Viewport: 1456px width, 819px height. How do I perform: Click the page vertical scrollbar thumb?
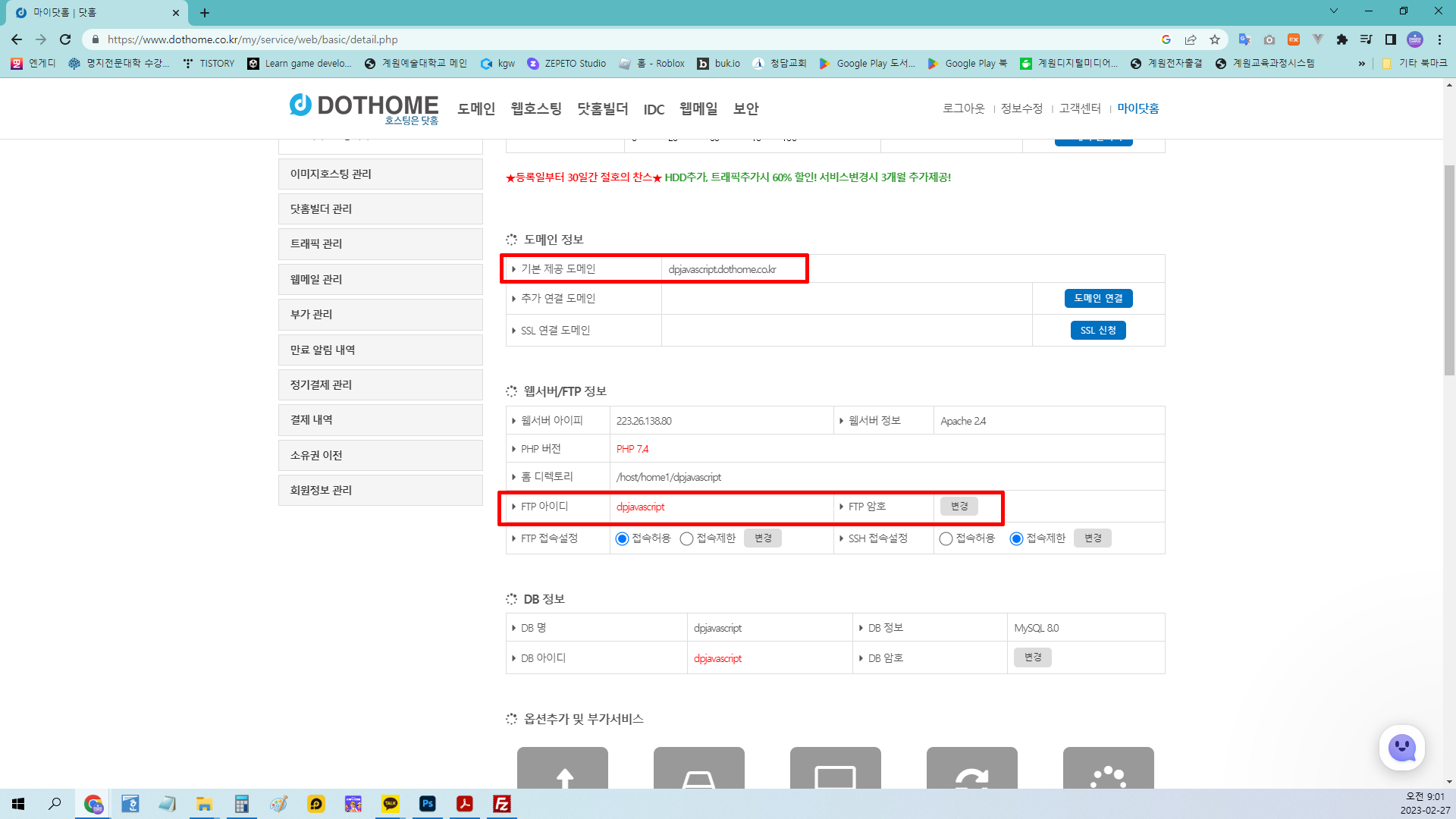tap(1449, 269)
